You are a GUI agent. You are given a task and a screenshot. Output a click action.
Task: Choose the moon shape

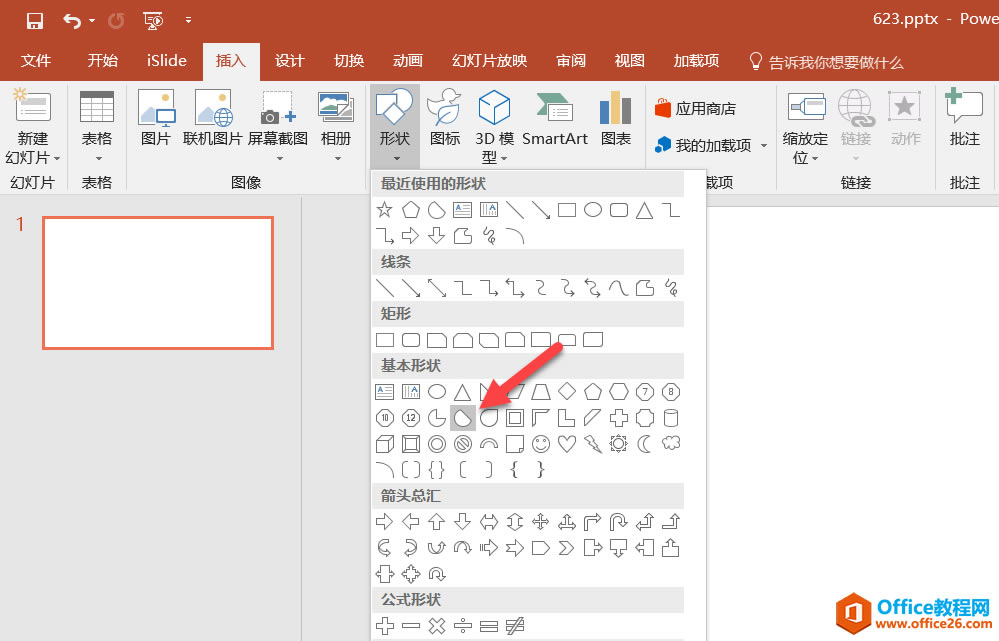645,443
